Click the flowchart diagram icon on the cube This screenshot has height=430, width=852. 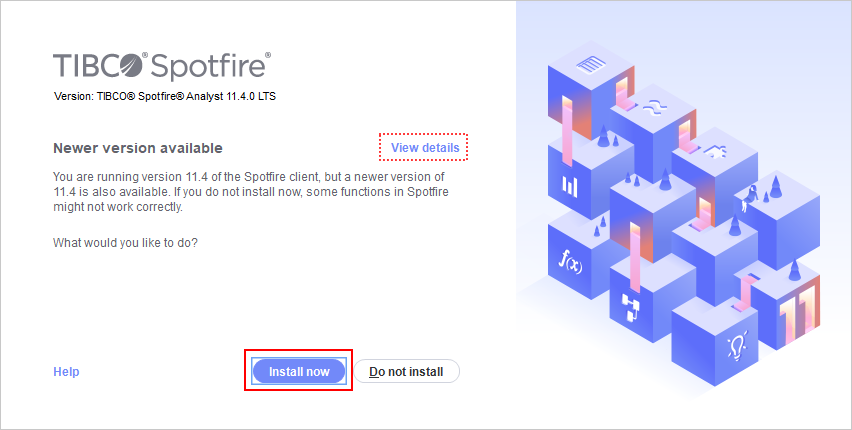point(631,307)
